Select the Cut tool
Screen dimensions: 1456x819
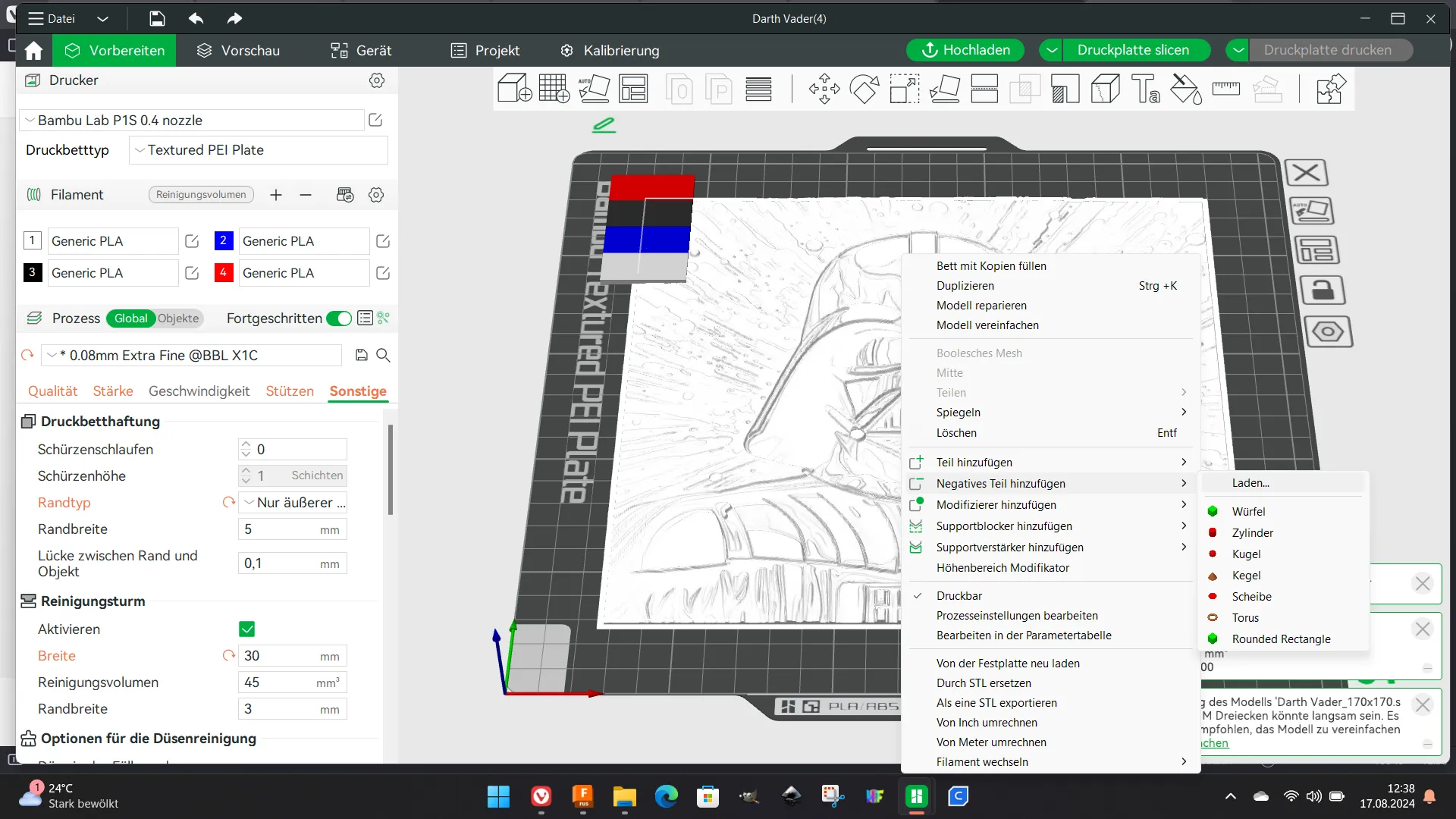984,89
